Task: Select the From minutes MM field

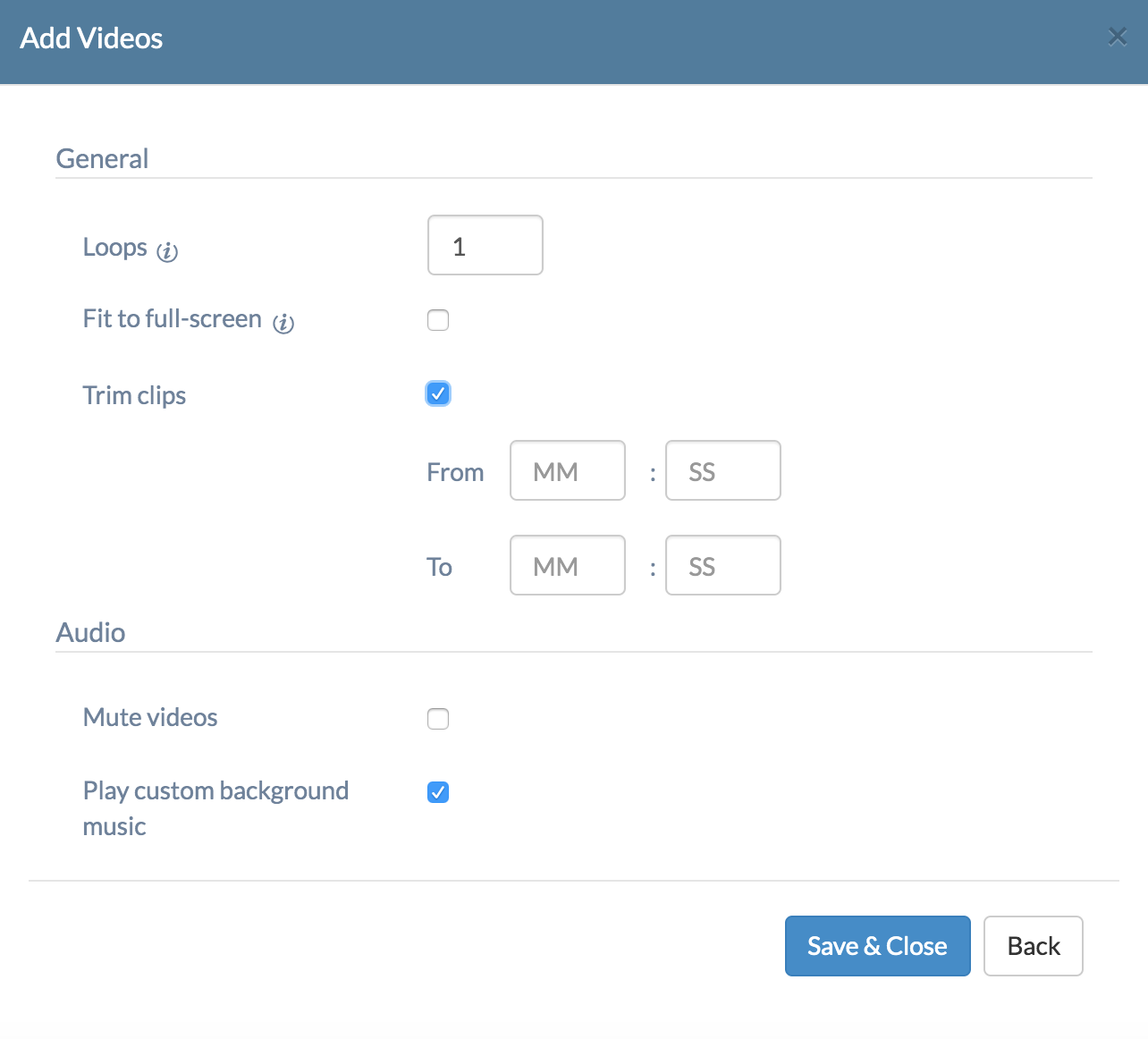Action: [568, 470]
